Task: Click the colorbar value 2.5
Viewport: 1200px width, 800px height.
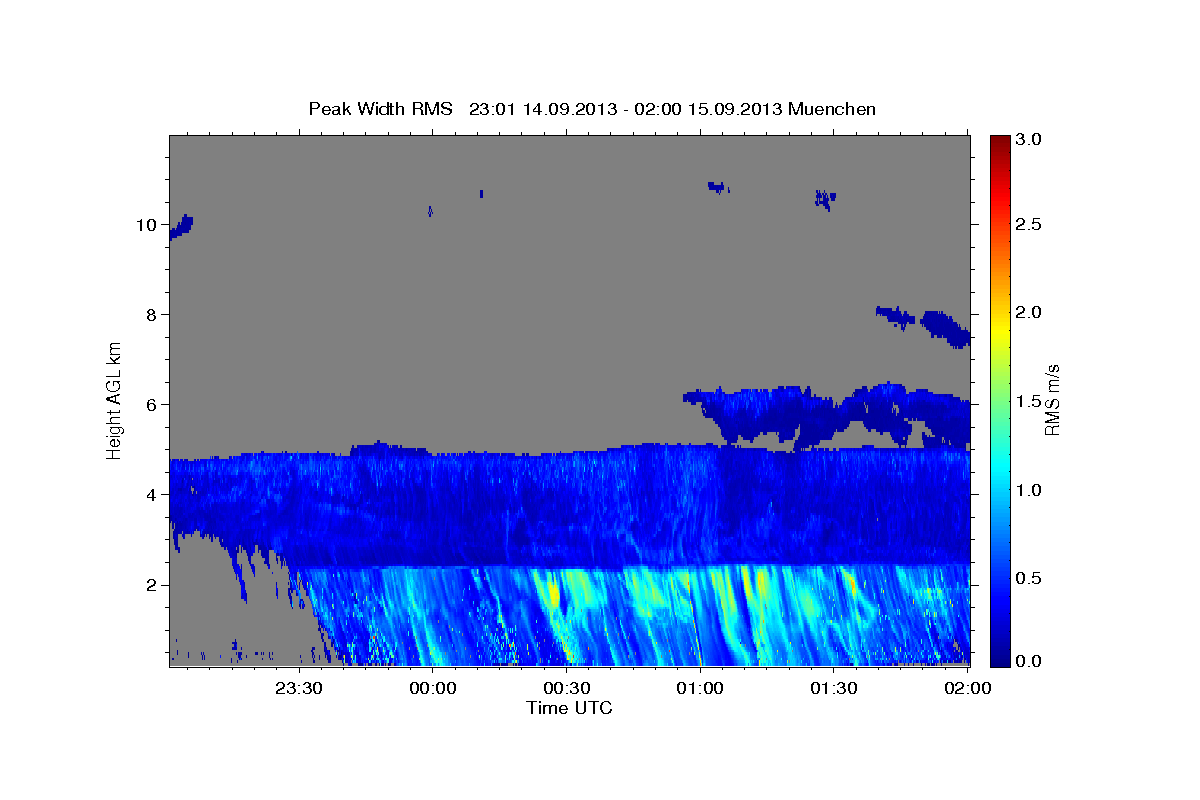Action: [1030, 224]
